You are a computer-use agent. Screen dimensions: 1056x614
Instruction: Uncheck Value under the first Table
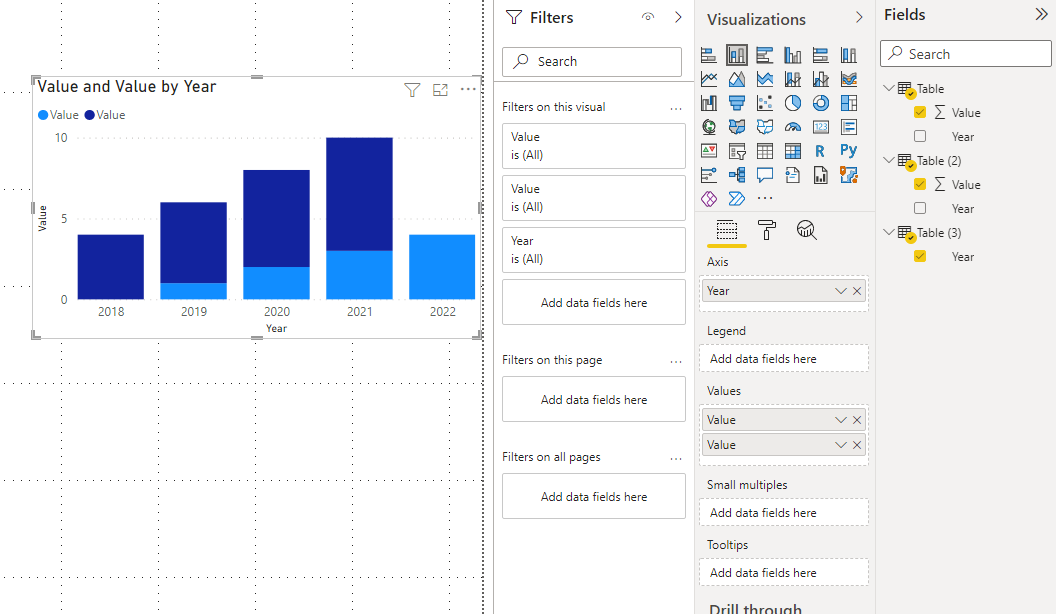(920, 112)
